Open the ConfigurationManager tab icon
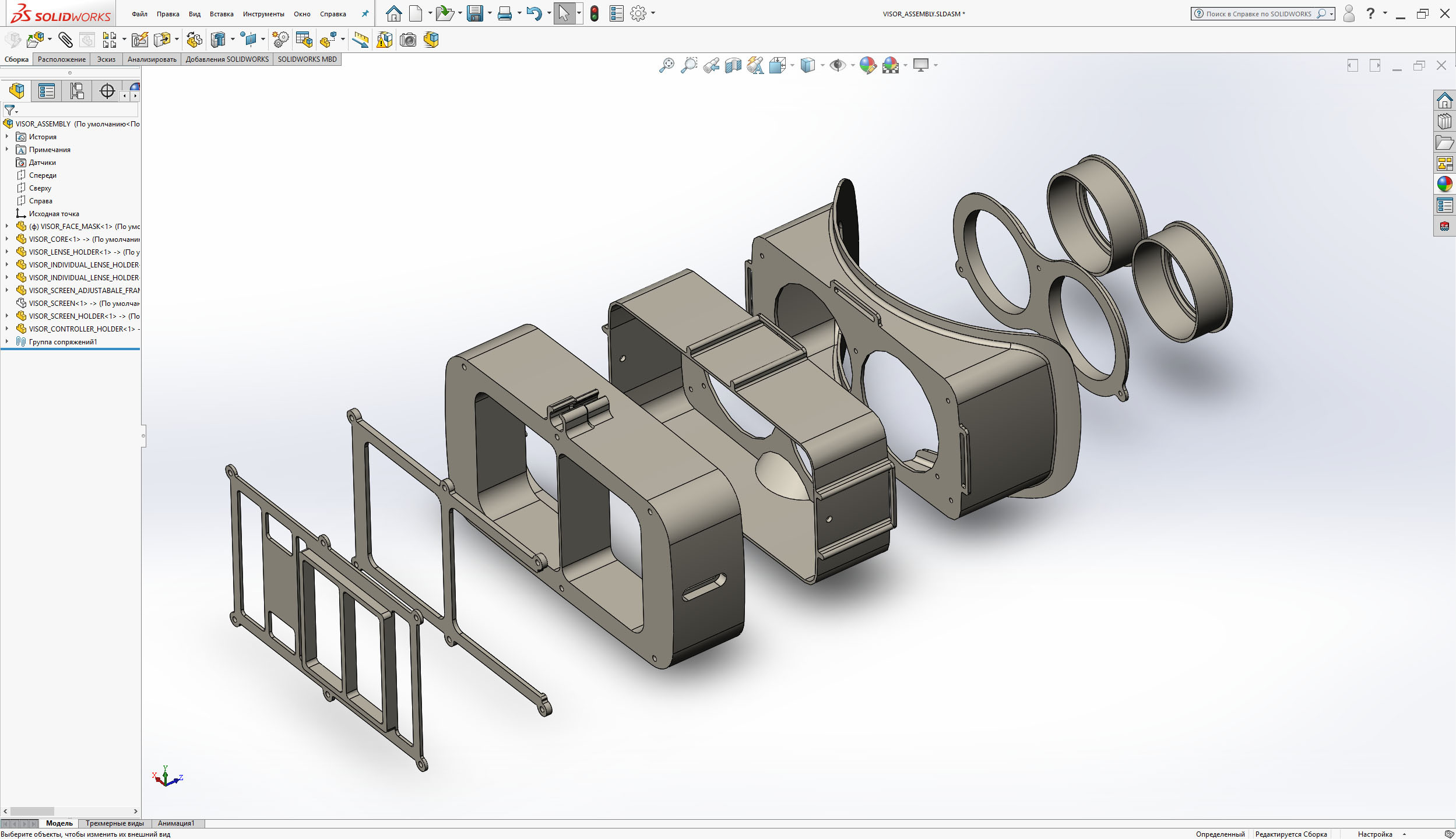 click(x=77, y=91)
